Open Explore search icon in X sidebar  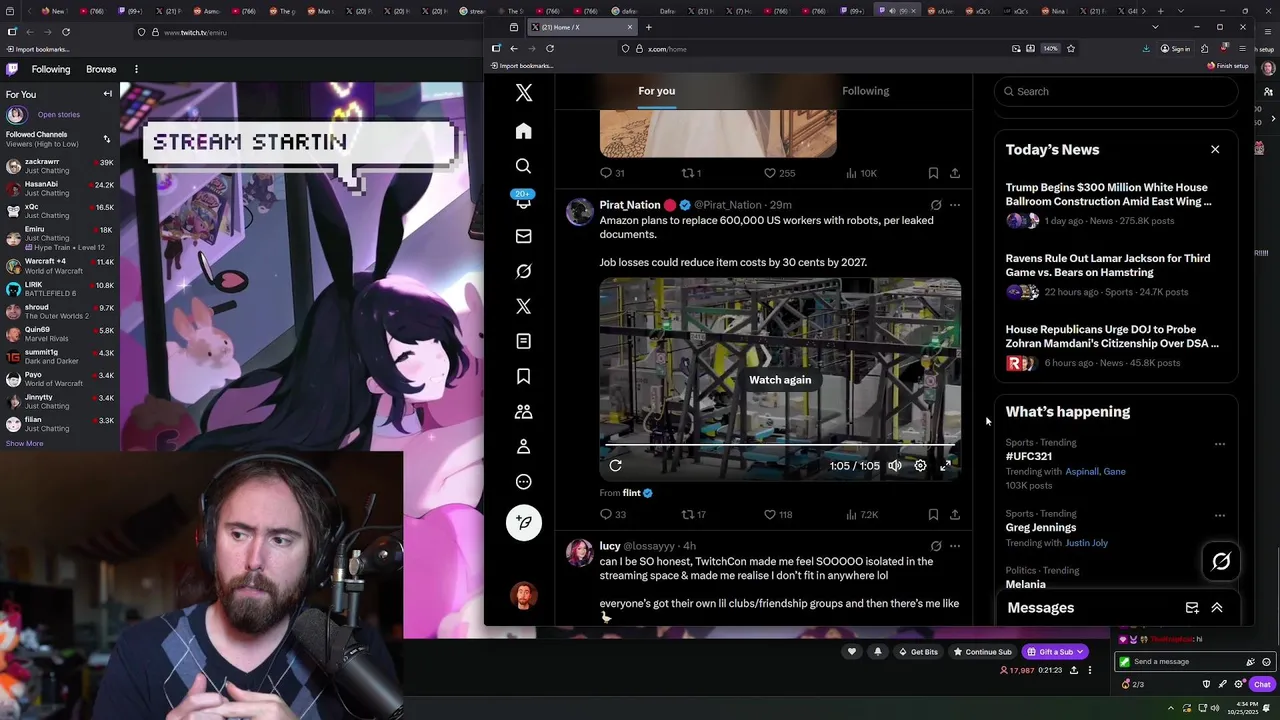click(x=523, y=166)
